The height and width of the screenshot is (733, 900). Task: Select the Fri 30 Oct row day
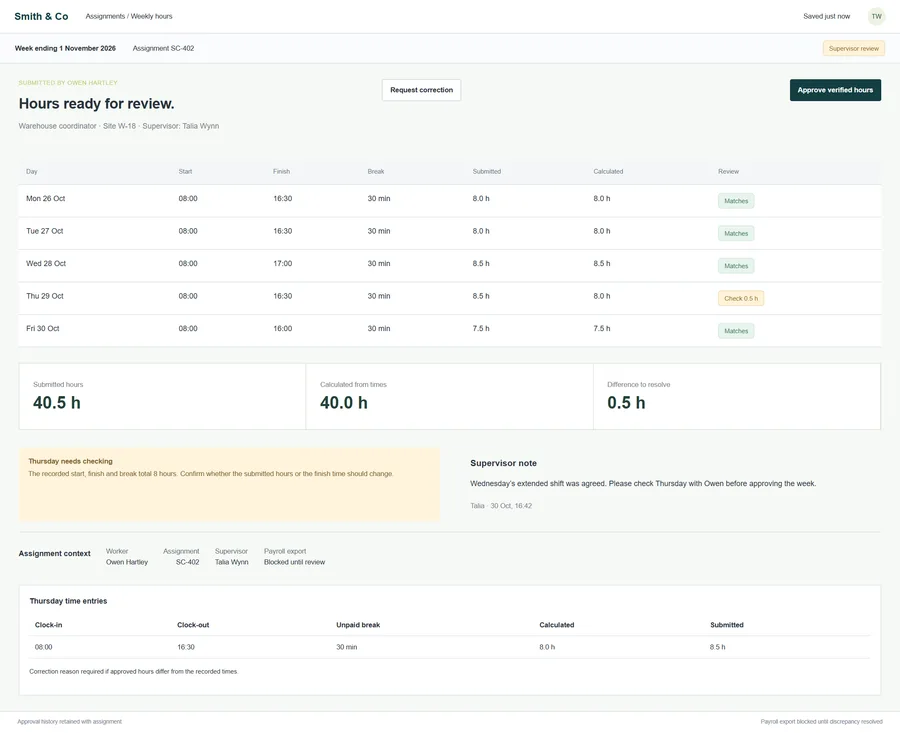(42, 328)
